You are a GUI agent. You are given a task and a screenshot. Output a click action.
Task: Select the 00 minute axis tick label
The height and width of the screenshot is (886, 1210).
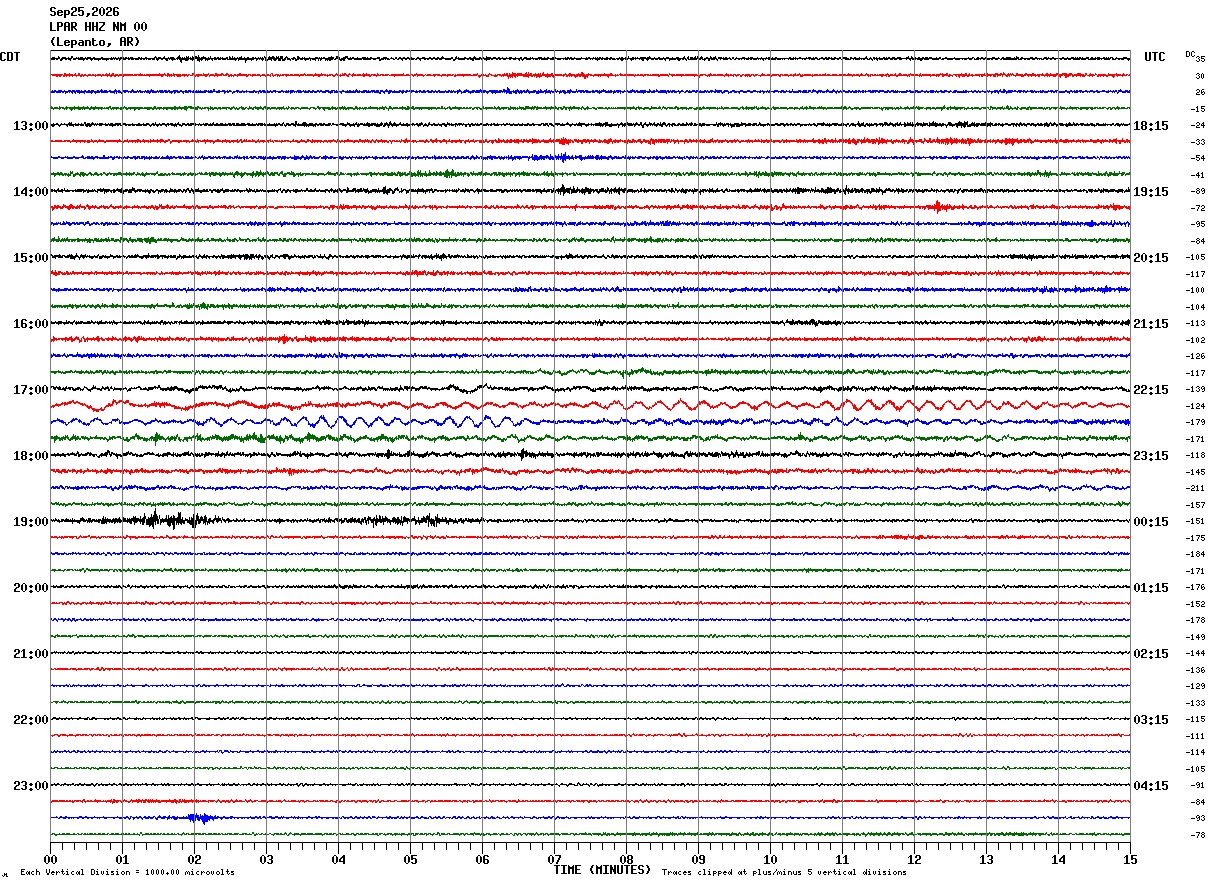(x=50, y=859)
